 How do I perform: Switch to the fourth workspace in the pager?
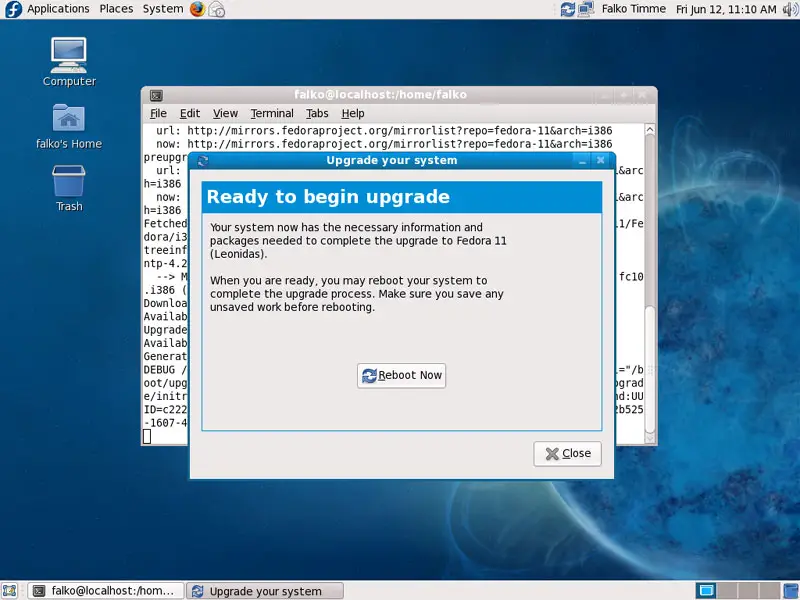coord(770,591)
